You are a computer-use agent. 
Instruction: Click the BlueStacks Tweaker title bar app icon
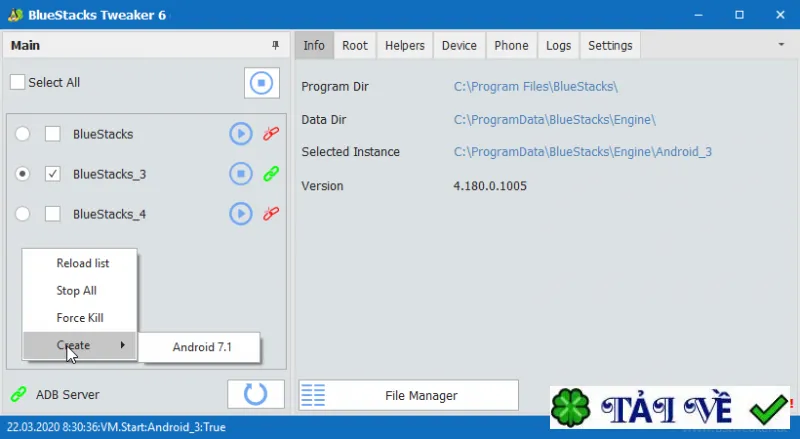15,15
